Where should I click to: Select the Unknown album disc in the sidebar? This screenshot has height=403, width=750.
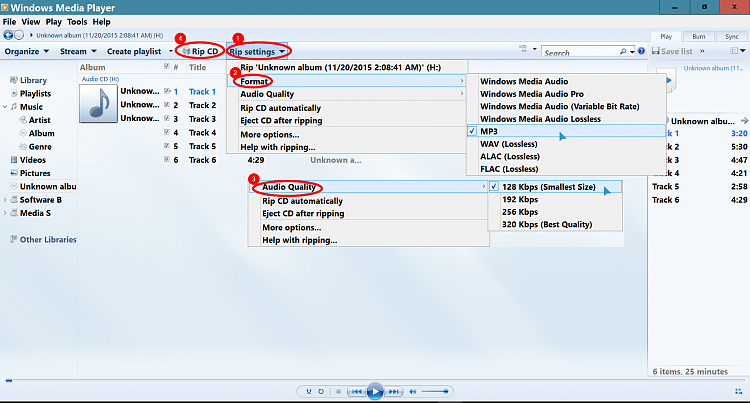(x=14, y=186)
